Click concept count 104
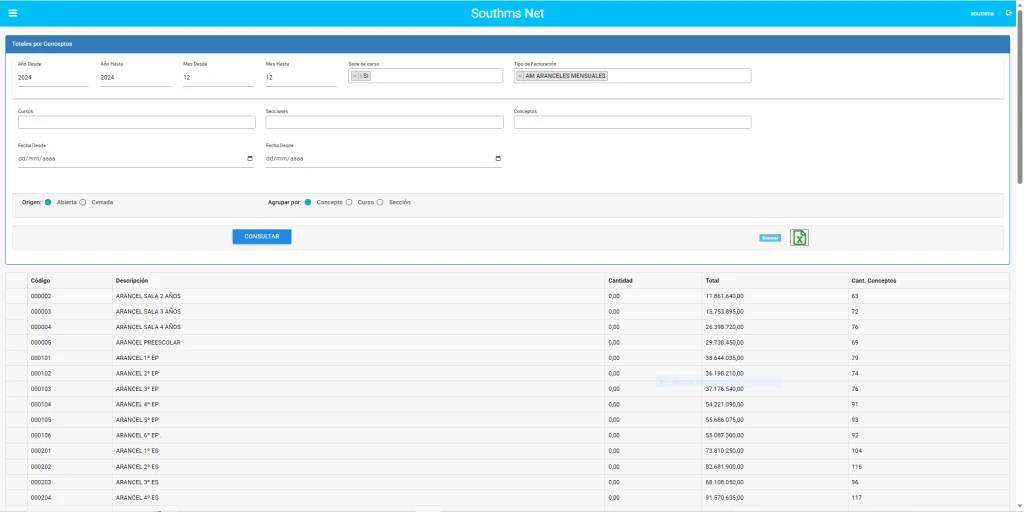1024x512 pixels. 856,451
